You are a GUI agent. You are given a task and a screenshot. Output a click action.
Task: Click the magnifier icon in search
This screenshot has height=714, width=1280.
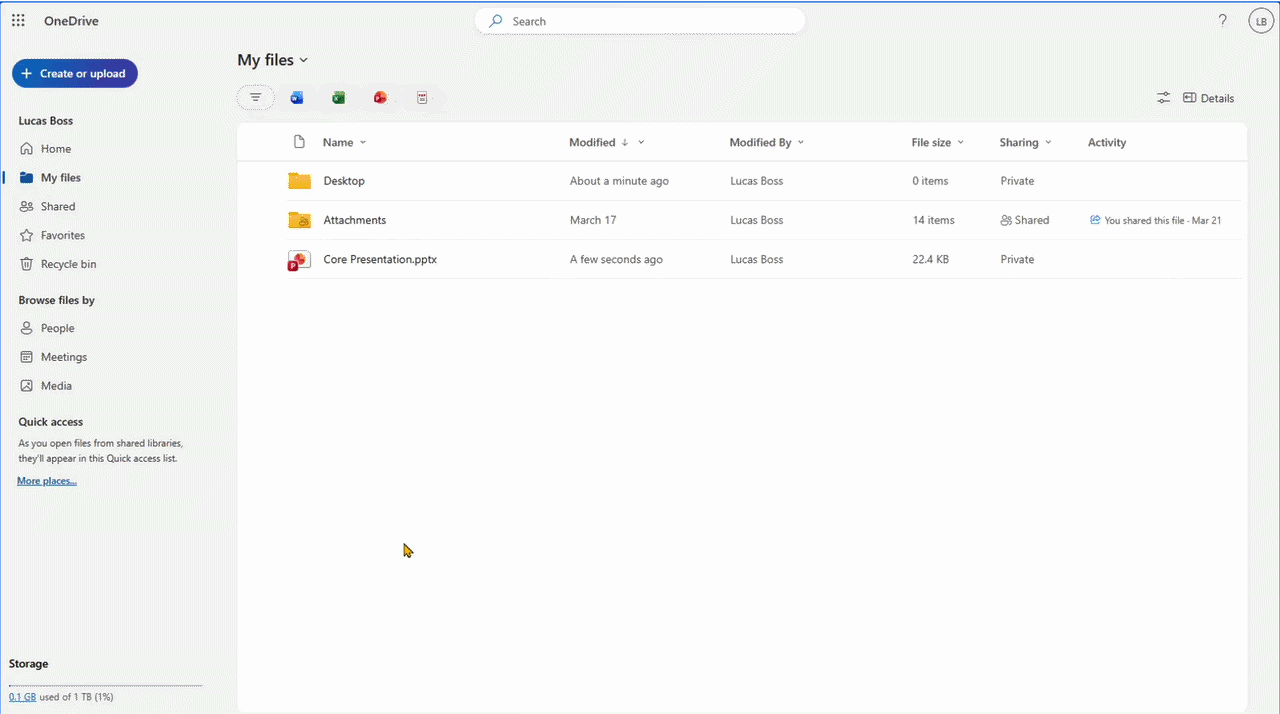(496, 21)
